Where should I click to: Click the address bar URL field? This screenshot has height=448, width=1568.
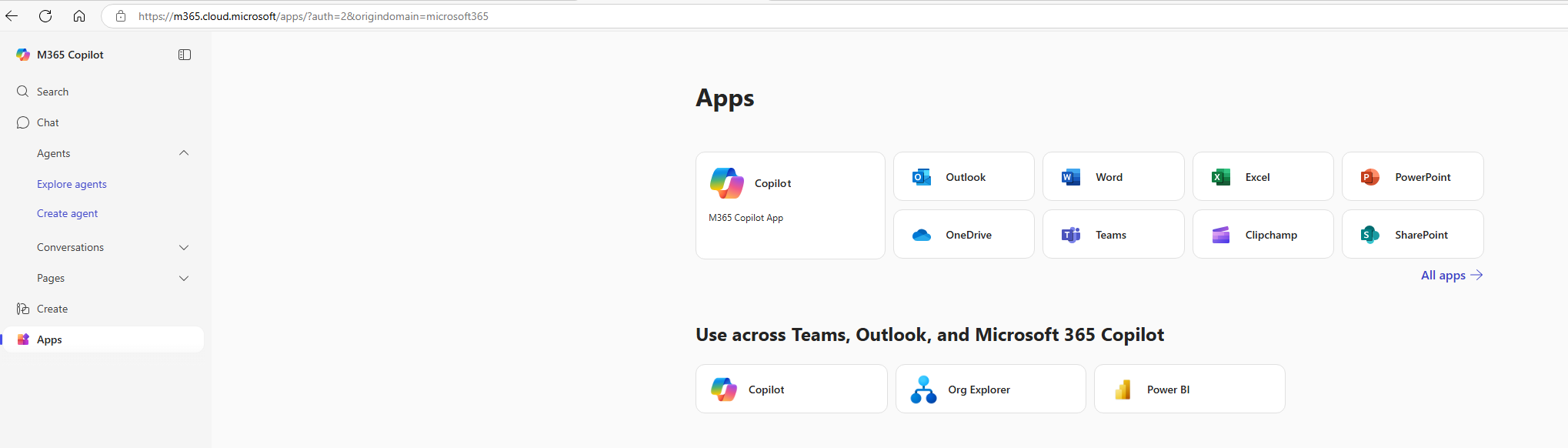(x=835, y=16)
